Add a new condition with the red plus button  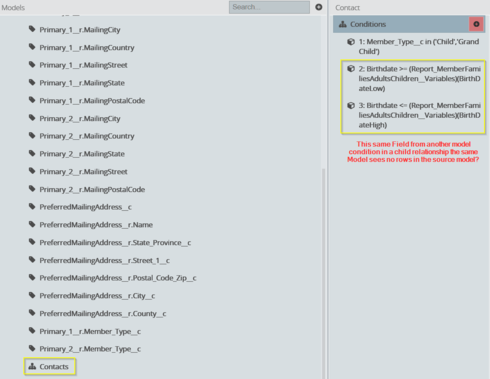[476, 24]
